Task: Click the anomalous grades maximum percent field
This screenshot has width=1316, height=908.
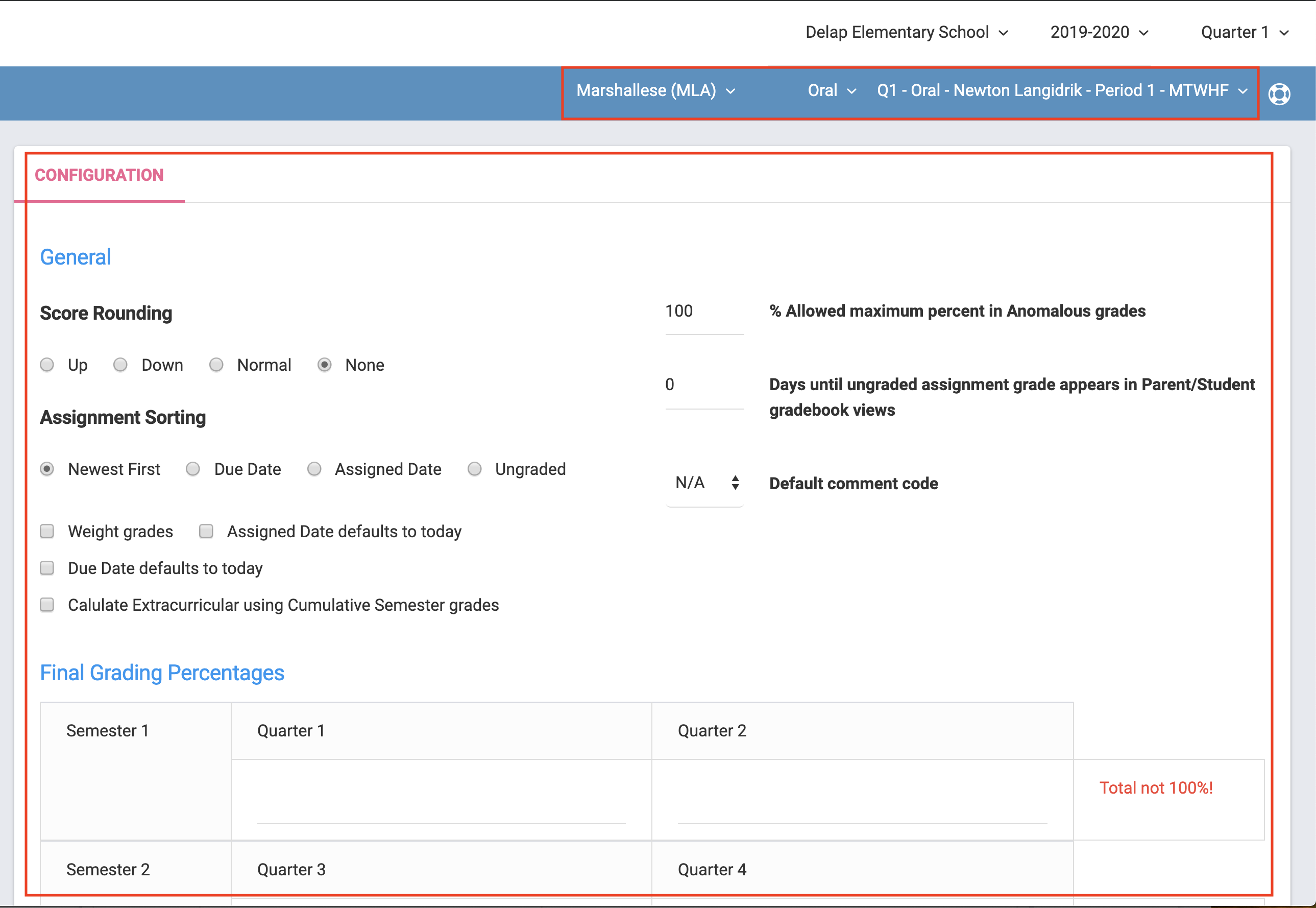Action: click(703, 312)
